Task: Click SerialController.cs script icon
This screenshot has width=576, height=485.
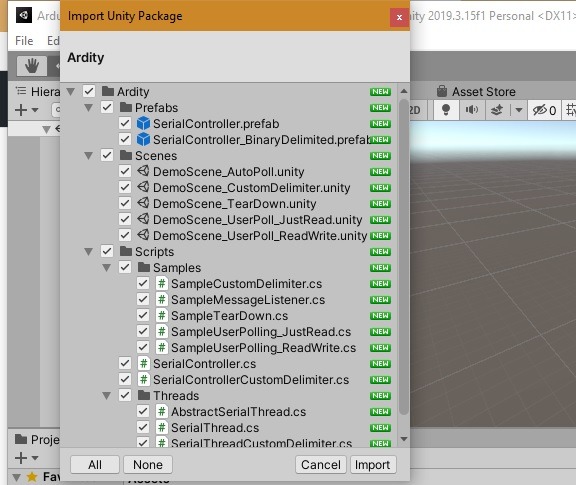Action: (144, 364)
